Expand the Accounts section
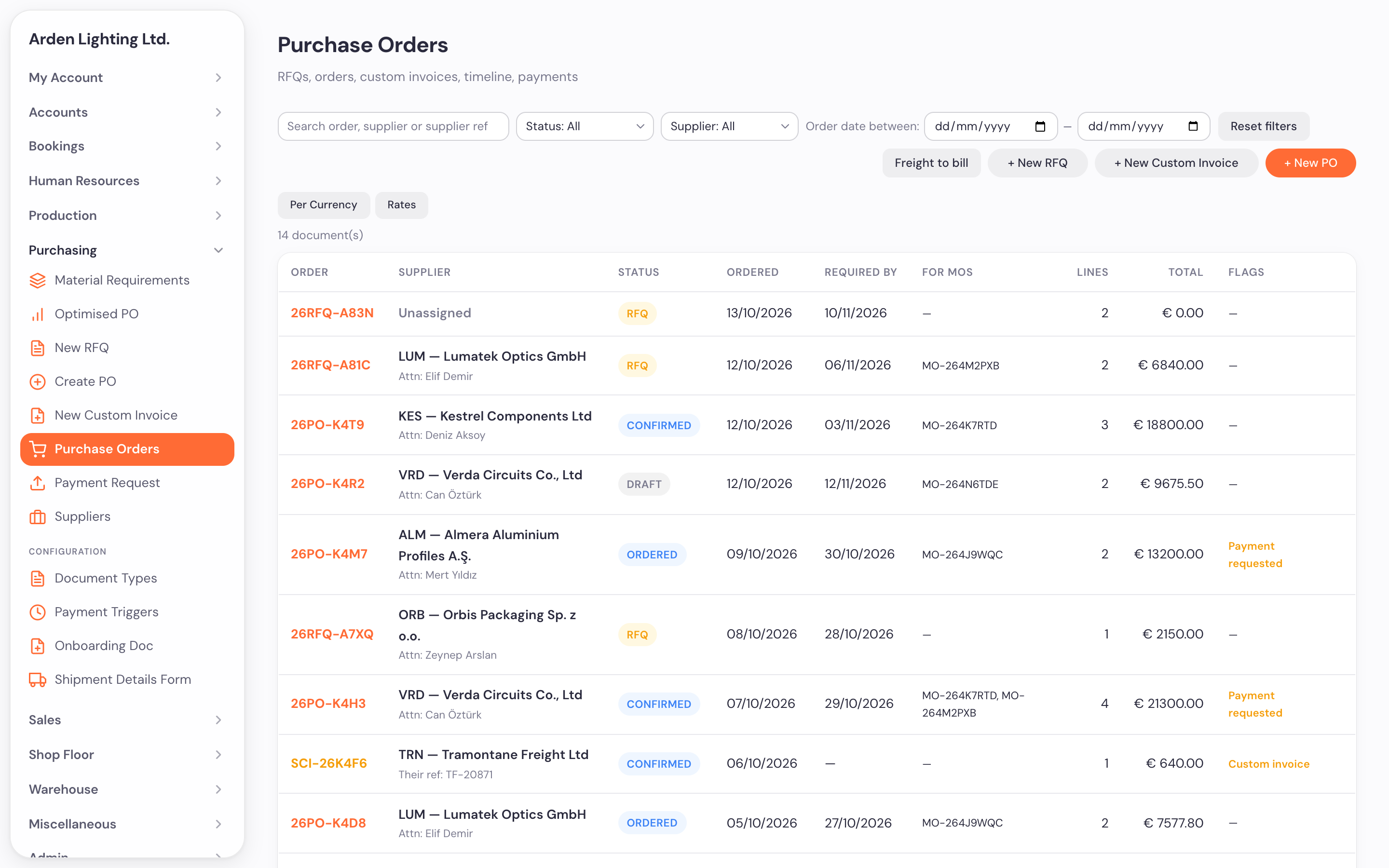Image resolution: width=1389 pixels, height=868 pixels. (x=126, y=112)
